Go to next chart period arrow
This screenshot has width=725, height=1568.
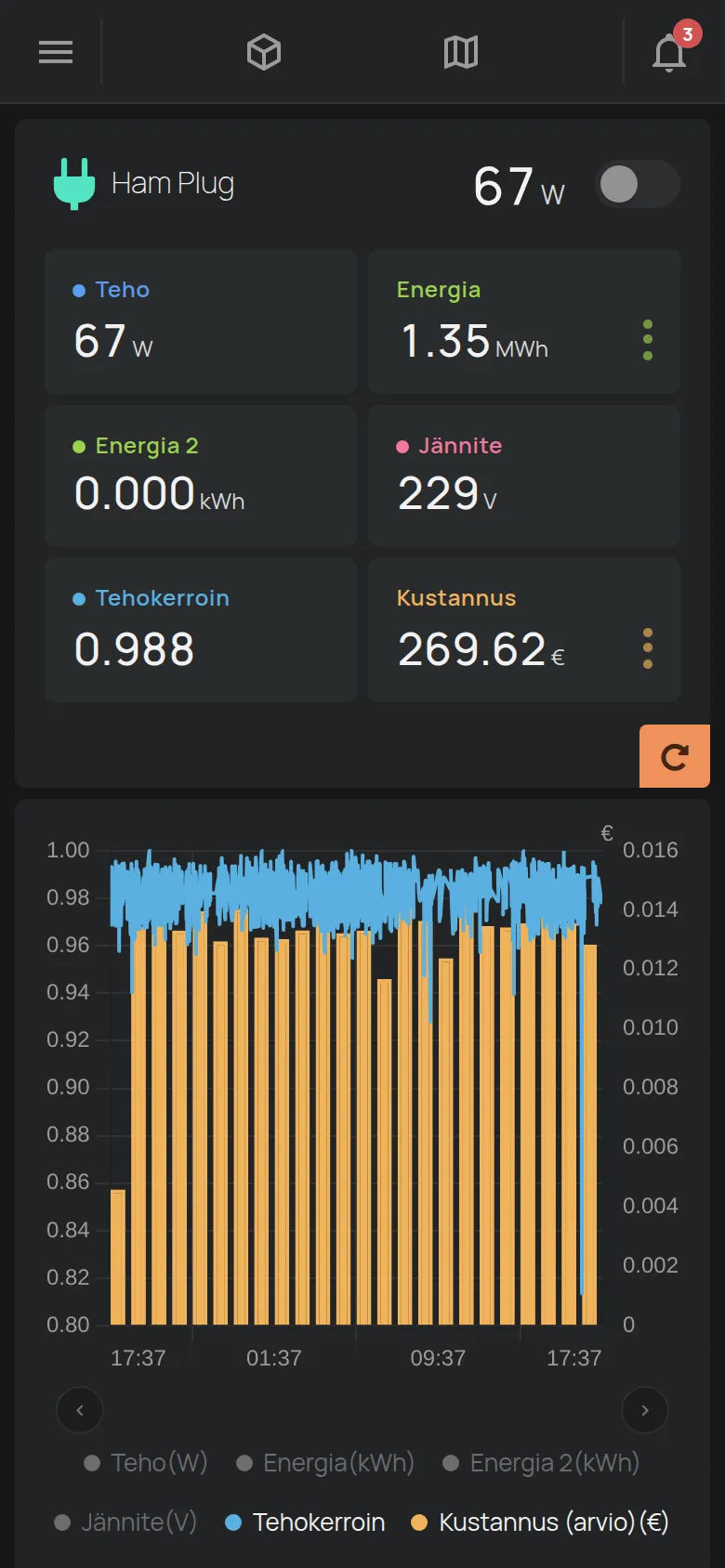point(645,1410)
